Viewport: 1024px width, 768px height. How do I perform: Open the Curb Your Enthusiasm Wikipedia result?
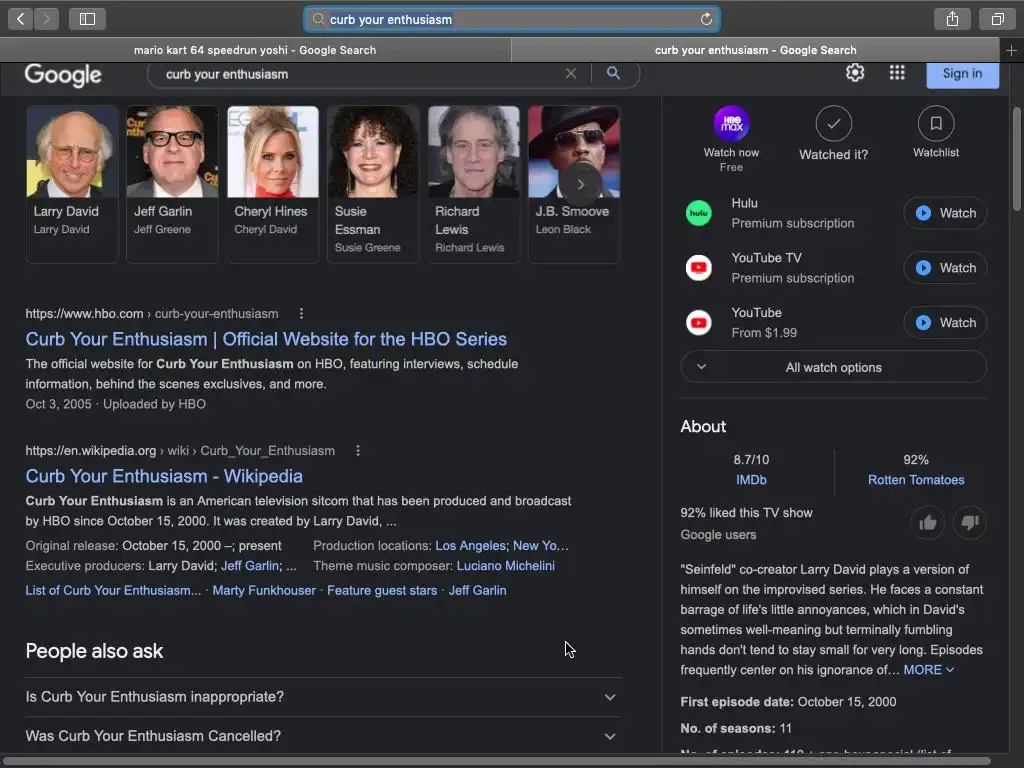(164, 476)
